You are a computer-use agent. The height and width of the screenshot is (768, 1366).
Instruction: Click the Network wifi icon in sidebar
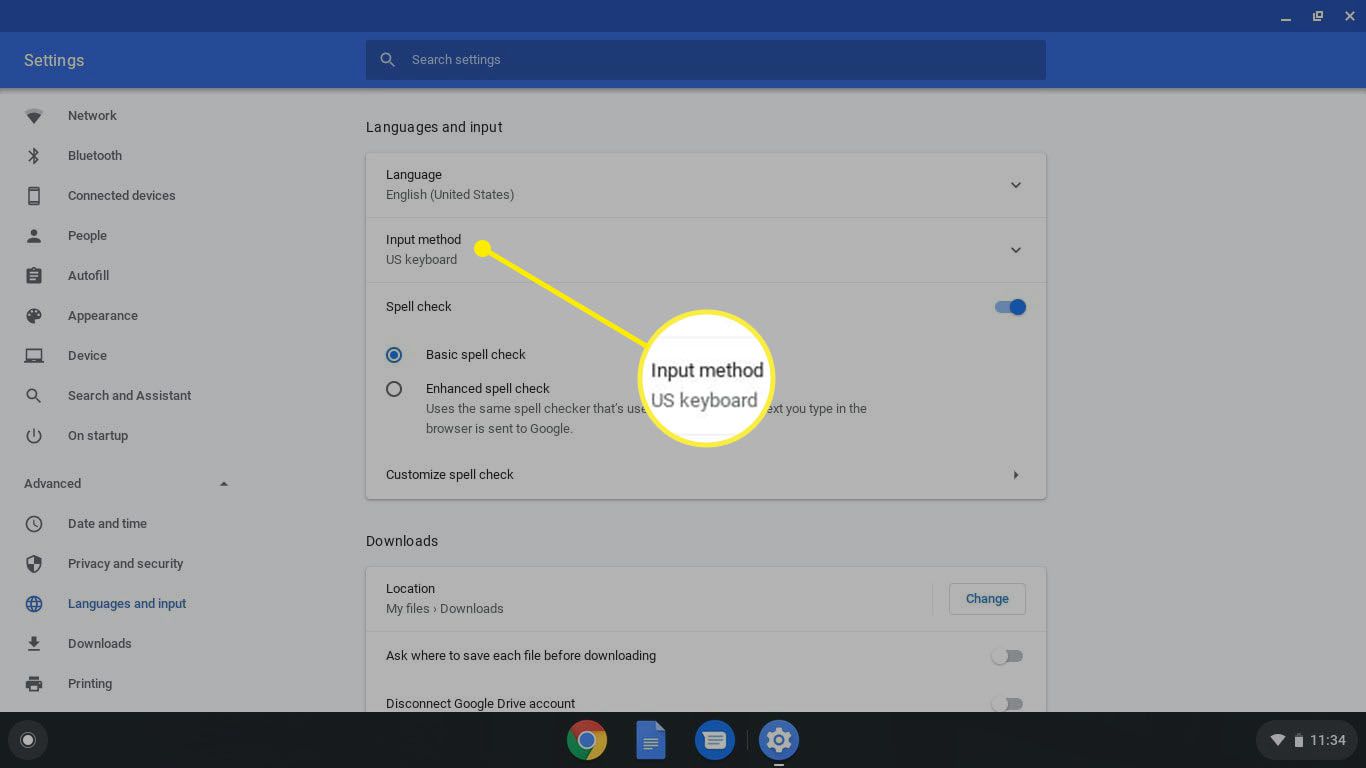tap(34, 116)
